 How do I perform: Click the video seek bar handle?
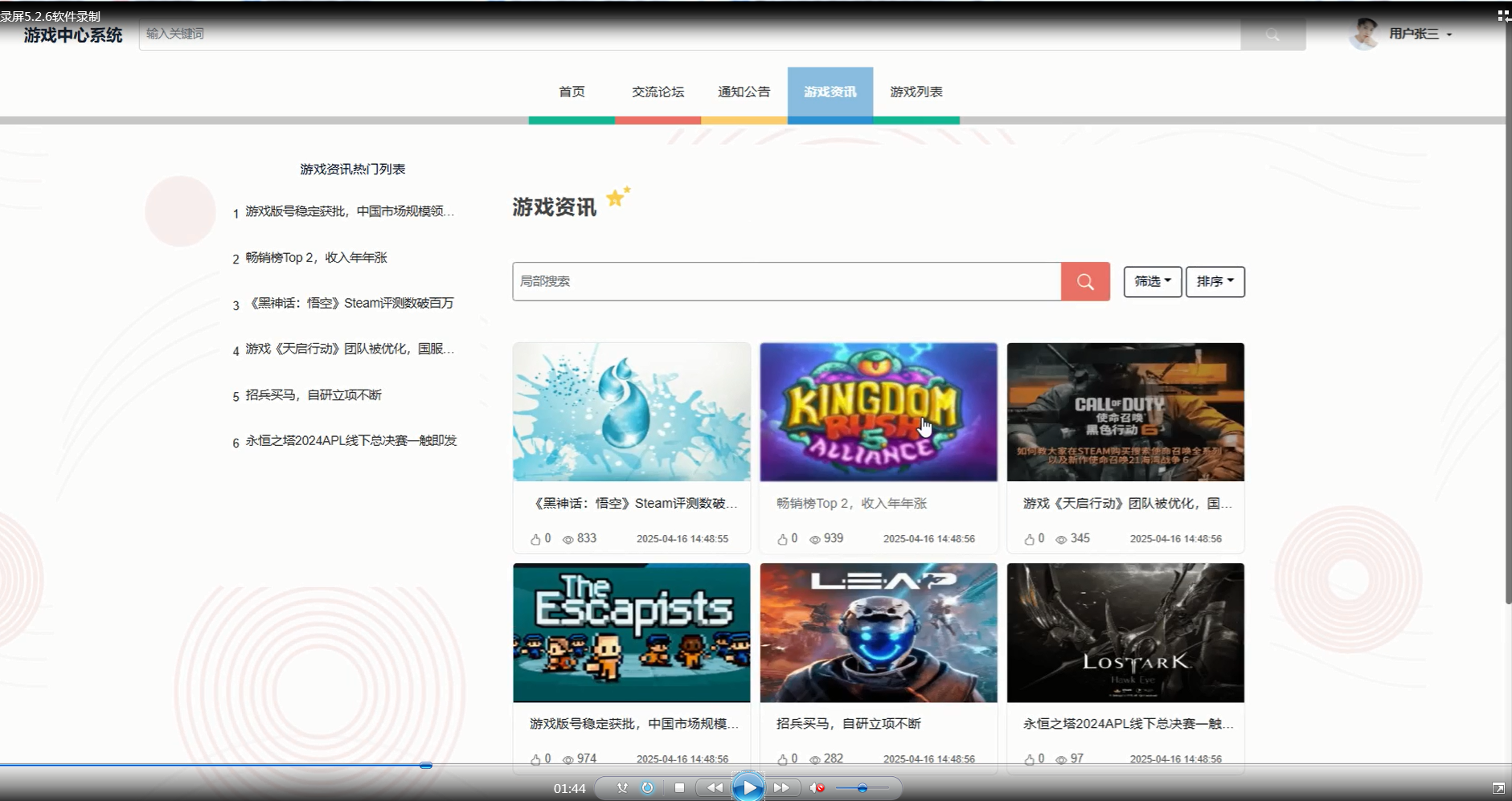[426, 766]
